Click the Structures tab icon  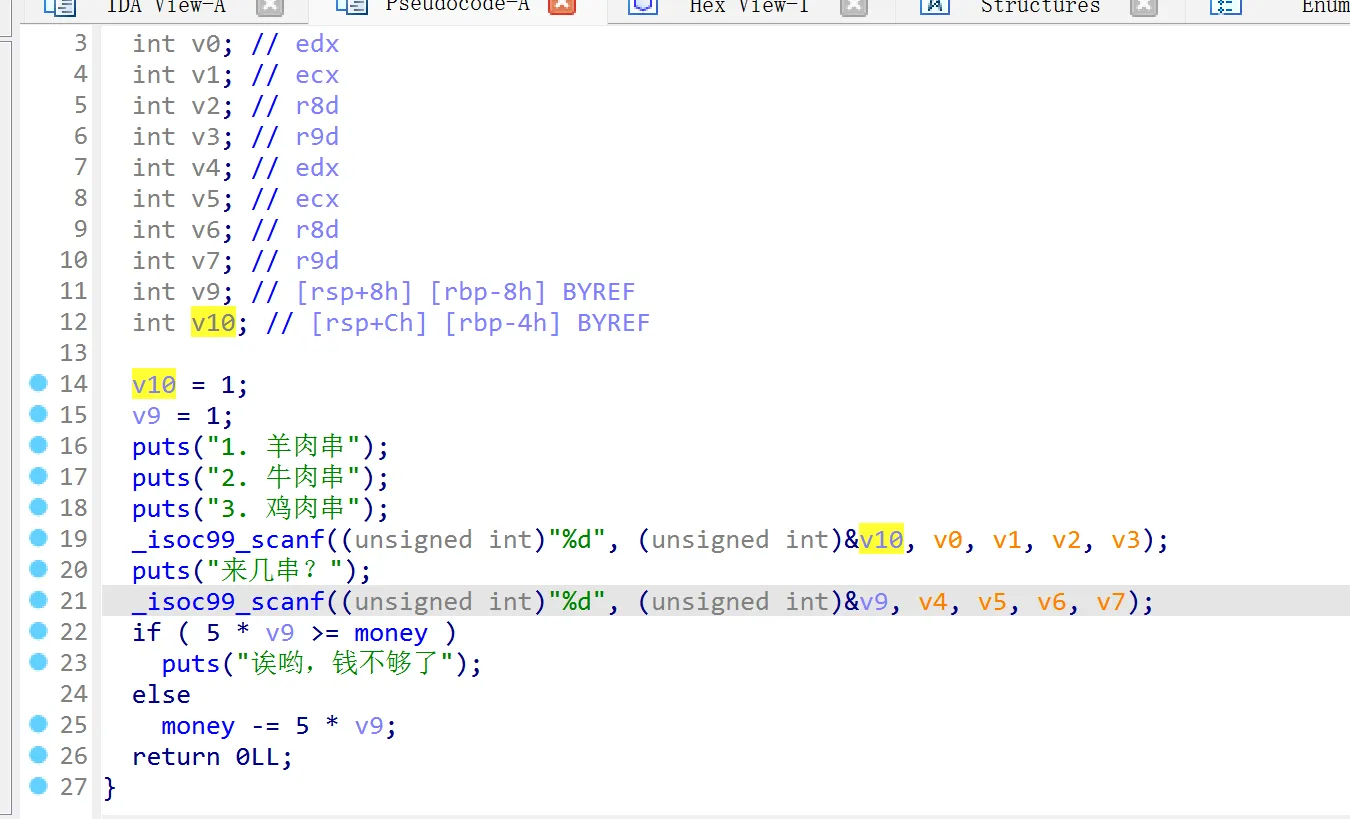click(934, 7)
